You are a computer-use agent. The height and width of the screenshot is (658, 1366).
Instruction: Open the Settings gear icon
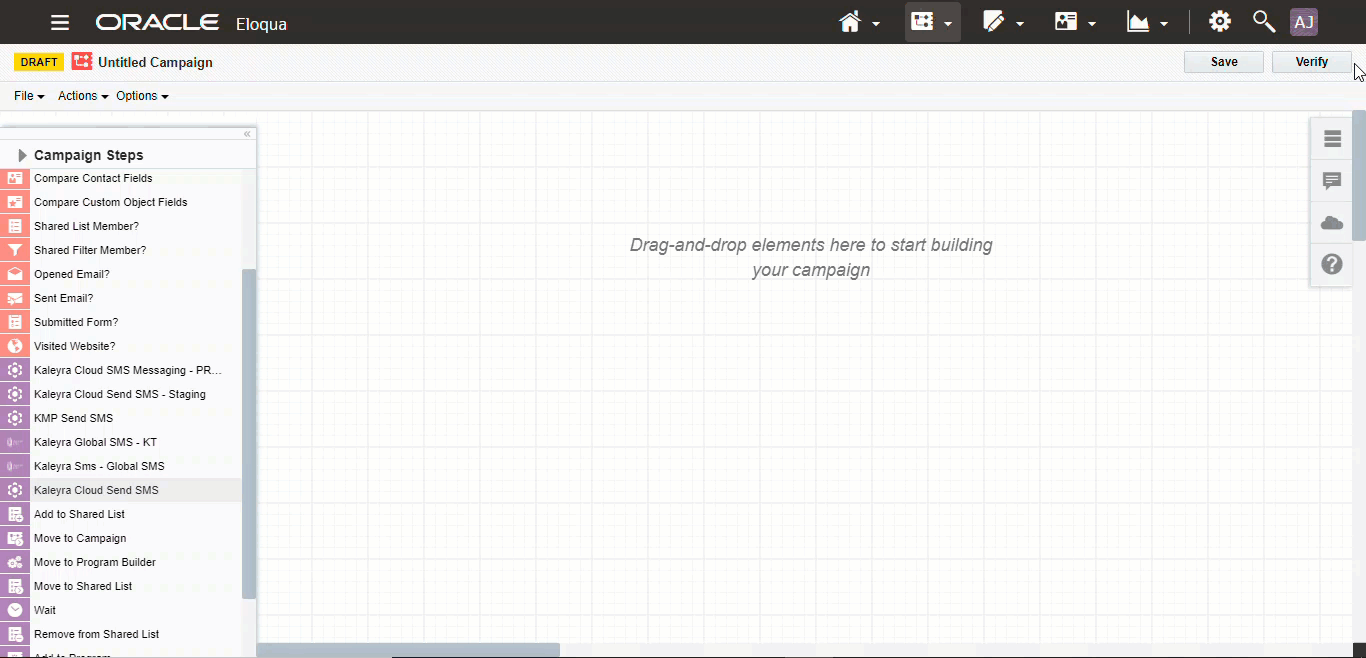[1220, 22]
